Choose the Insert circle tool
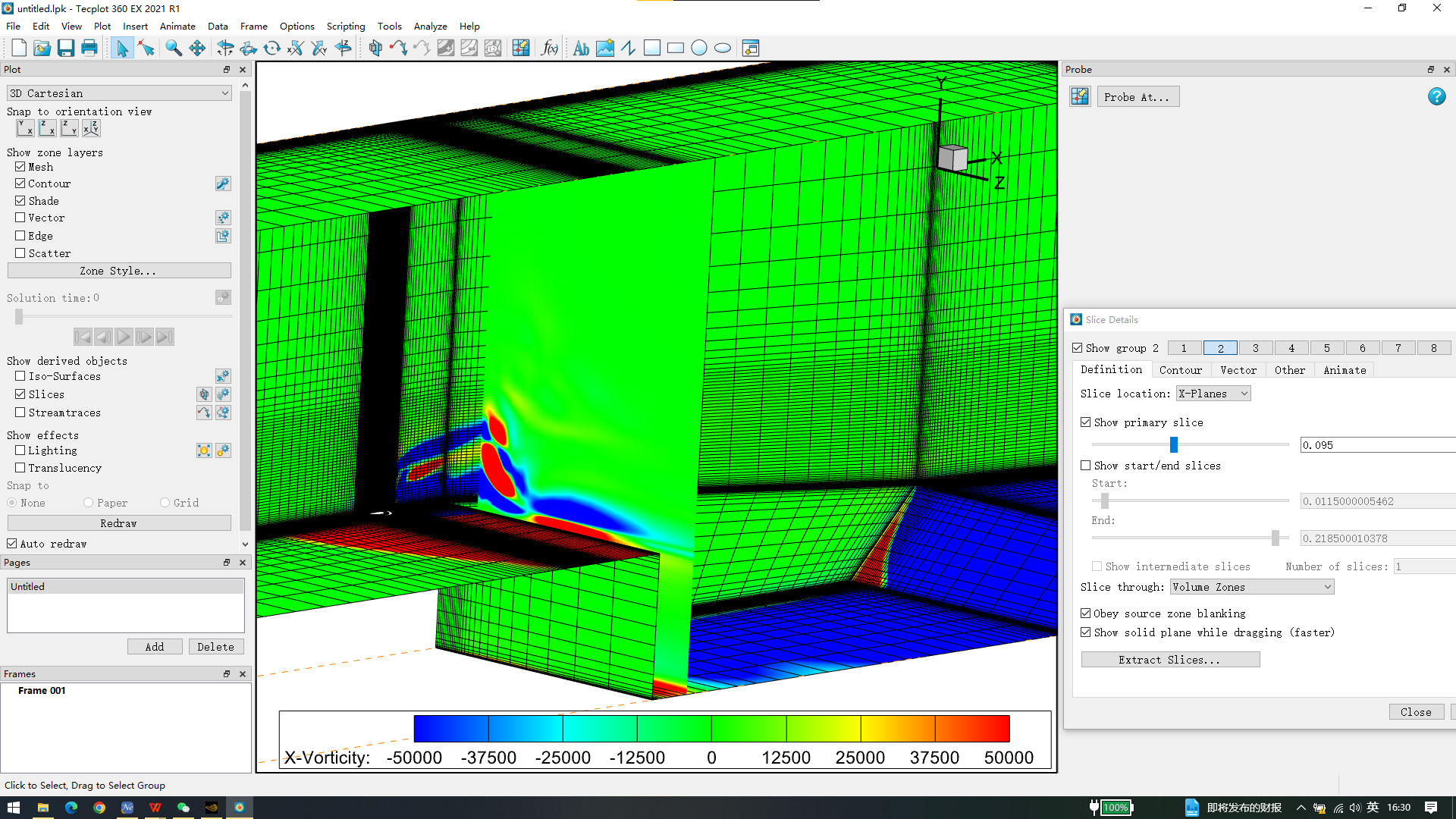Image resolution: width=1456 pixels, height=819 pixels. [699, 49]
